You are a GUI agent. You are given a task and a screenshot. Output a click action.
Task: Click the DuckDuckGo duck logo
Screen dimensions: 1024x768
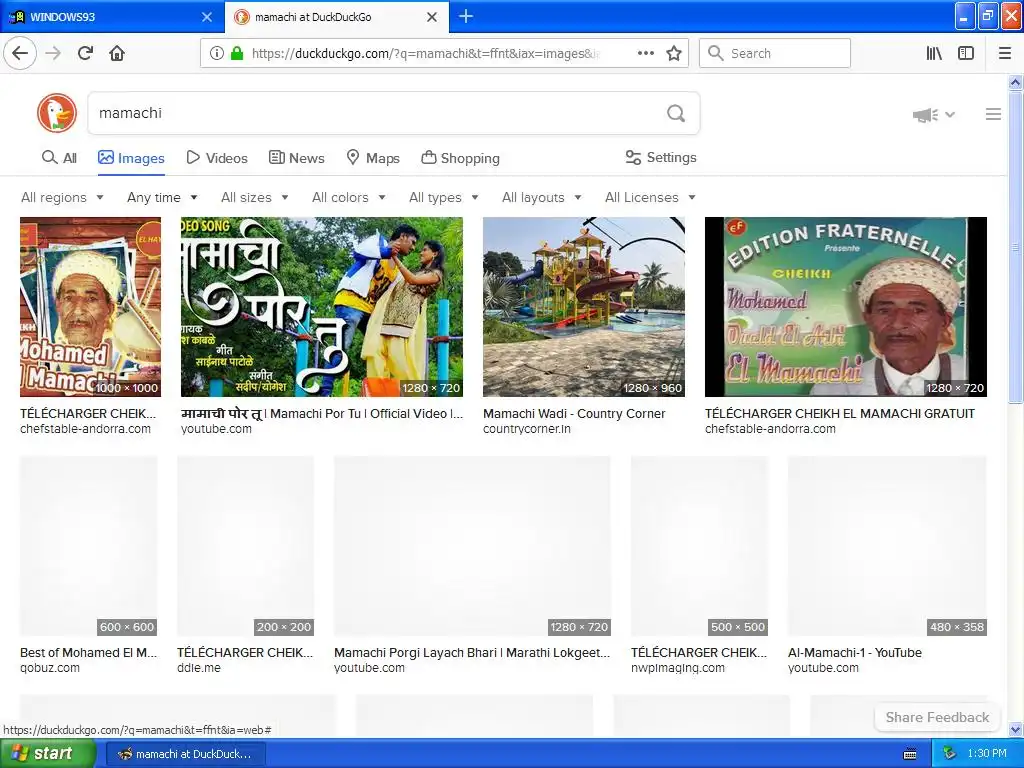[57, 113]
